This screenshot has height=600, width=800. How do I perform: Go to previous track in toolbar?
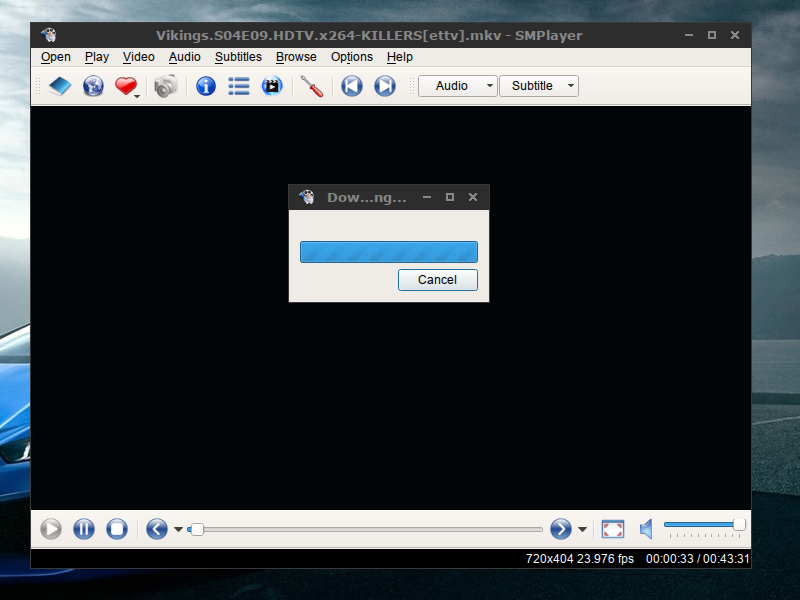click(352, 86)
